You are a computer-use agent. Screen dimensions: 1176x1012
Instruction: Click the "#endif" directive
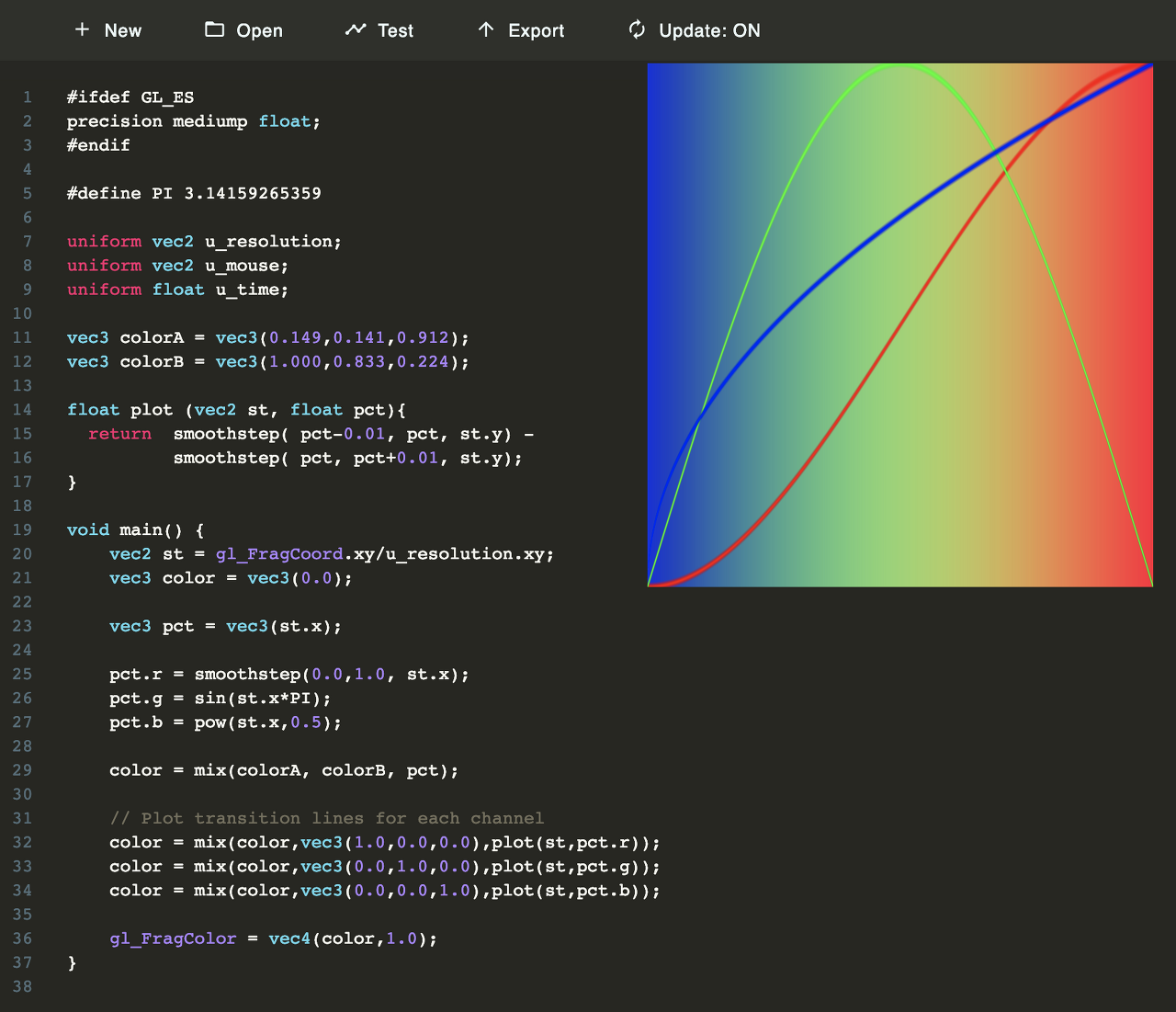pyautogui.click(x=98, y=145)
